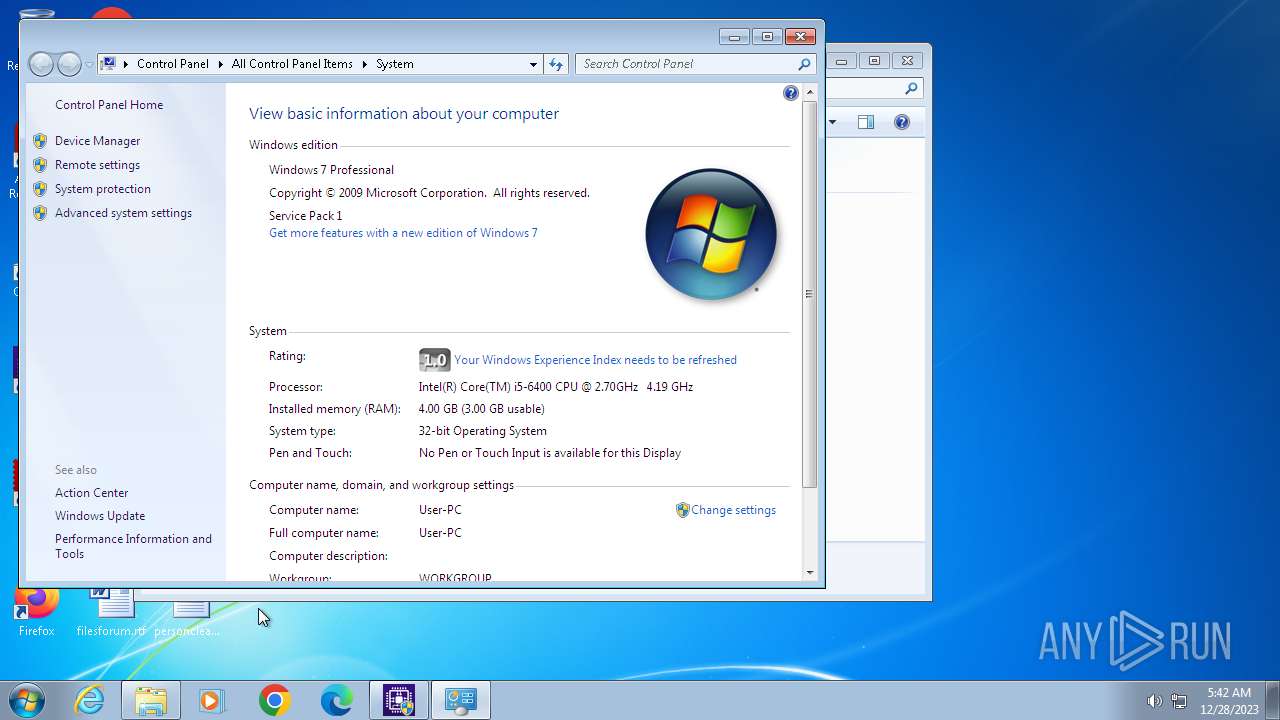This screenshot has height=720, width=1280.
Task: Click Get more features with new edition link
Action: click(x=403, y=233)
